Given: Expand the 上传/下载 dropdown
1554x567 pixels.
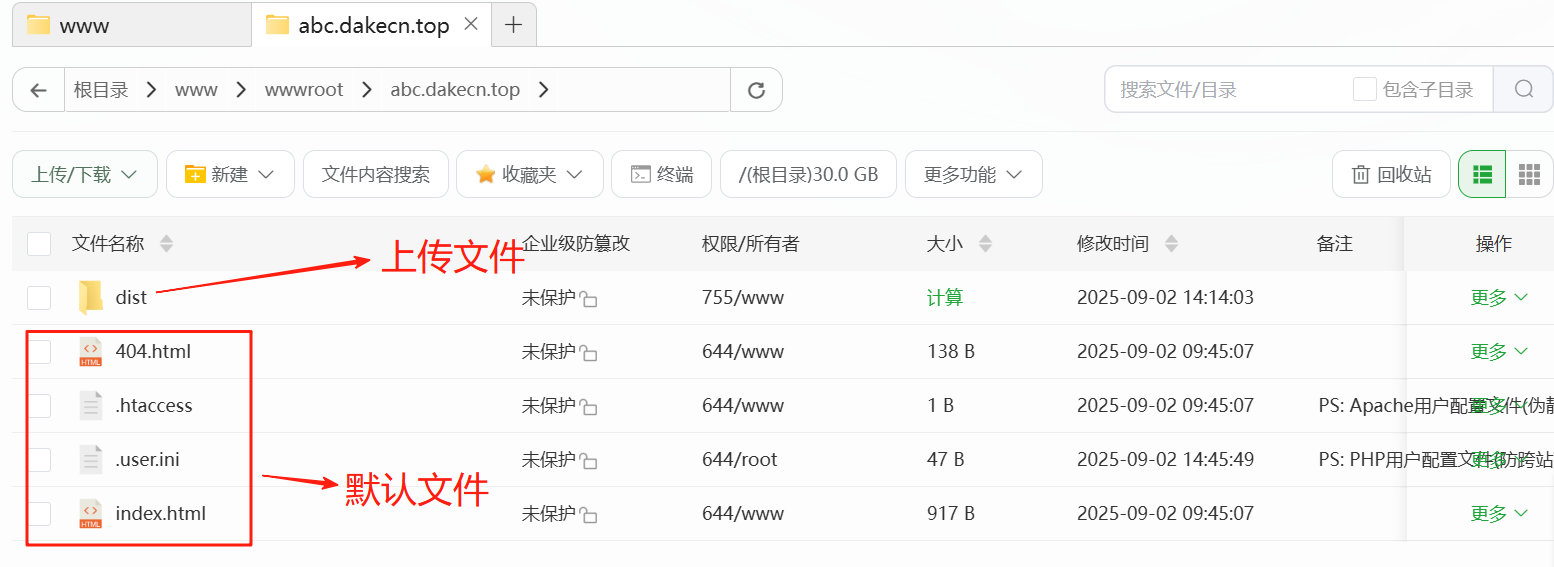Looking at the screenshot, I should (x=84, y=175).
